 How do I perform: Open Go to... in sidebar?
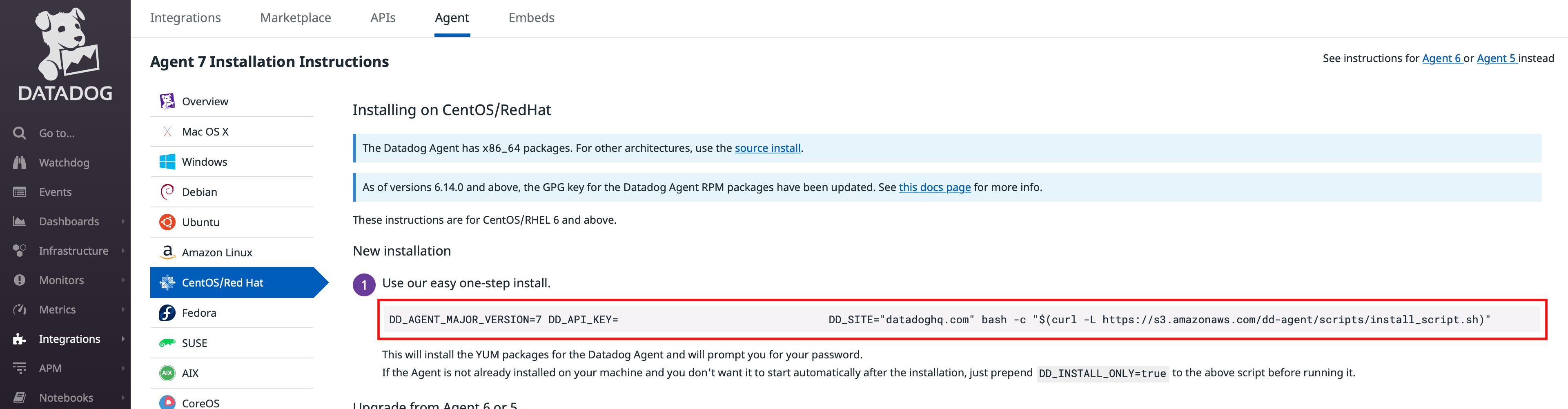57,133
